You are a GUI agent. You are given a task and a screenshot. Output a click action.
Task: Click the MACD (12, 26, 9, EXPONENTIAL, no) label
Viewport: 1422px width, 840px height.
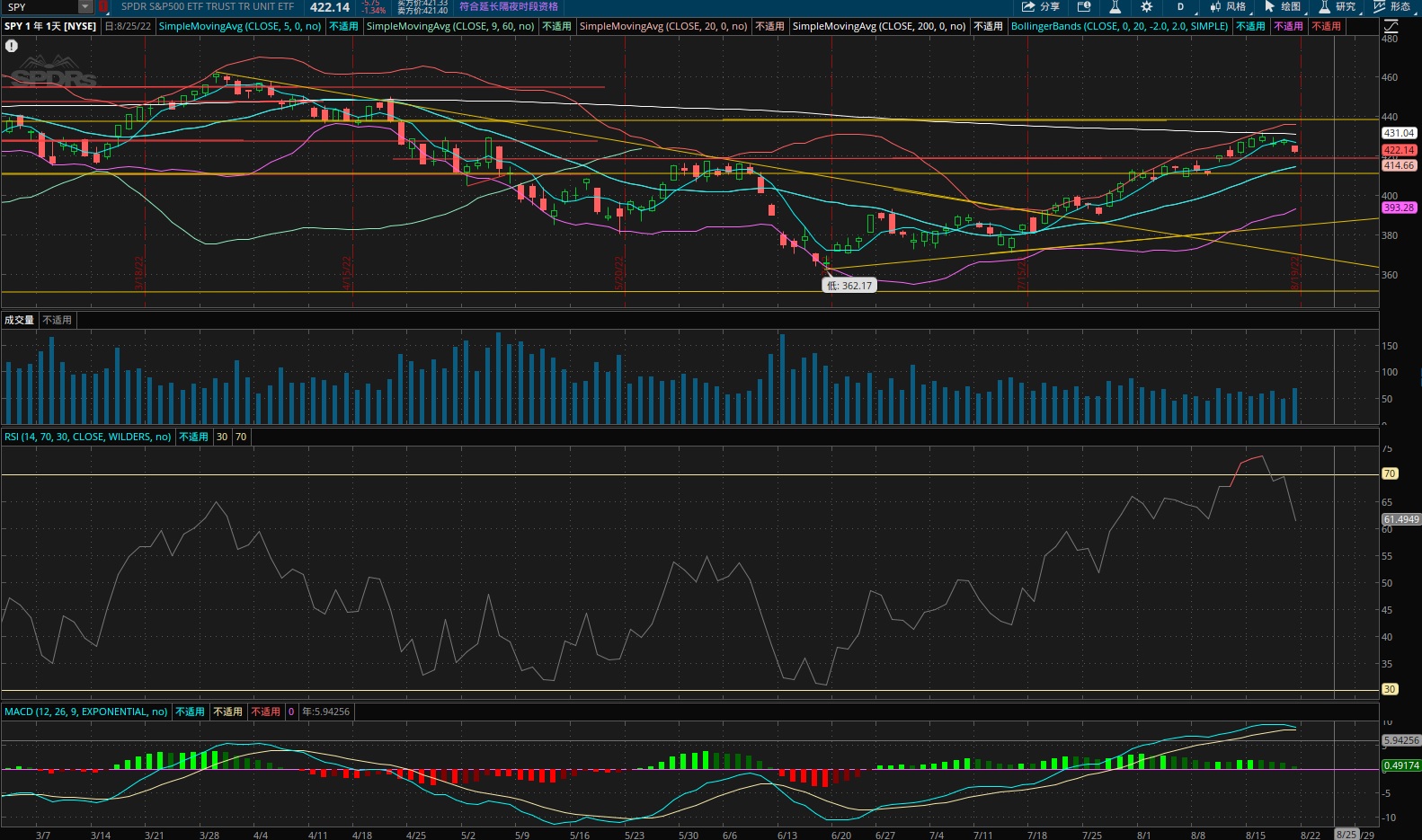pyautogui.click(x=85, y=712)
